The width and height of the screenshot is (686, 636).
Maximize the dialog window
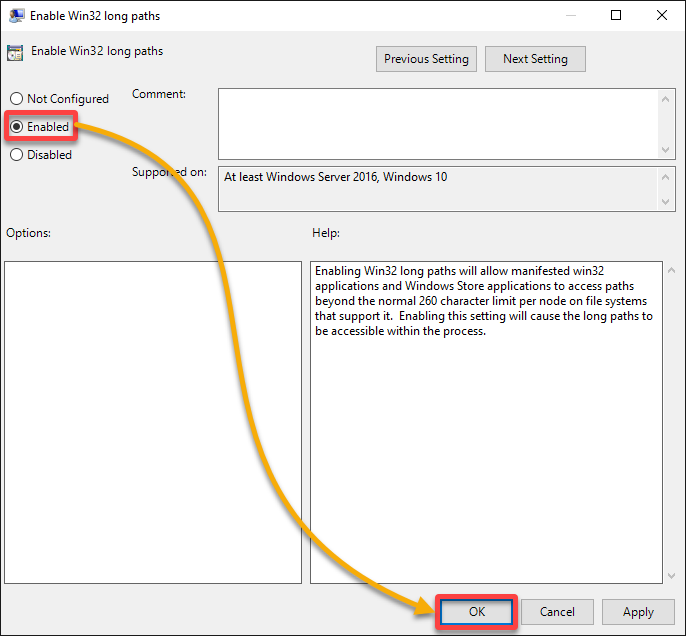coord(616,16)
